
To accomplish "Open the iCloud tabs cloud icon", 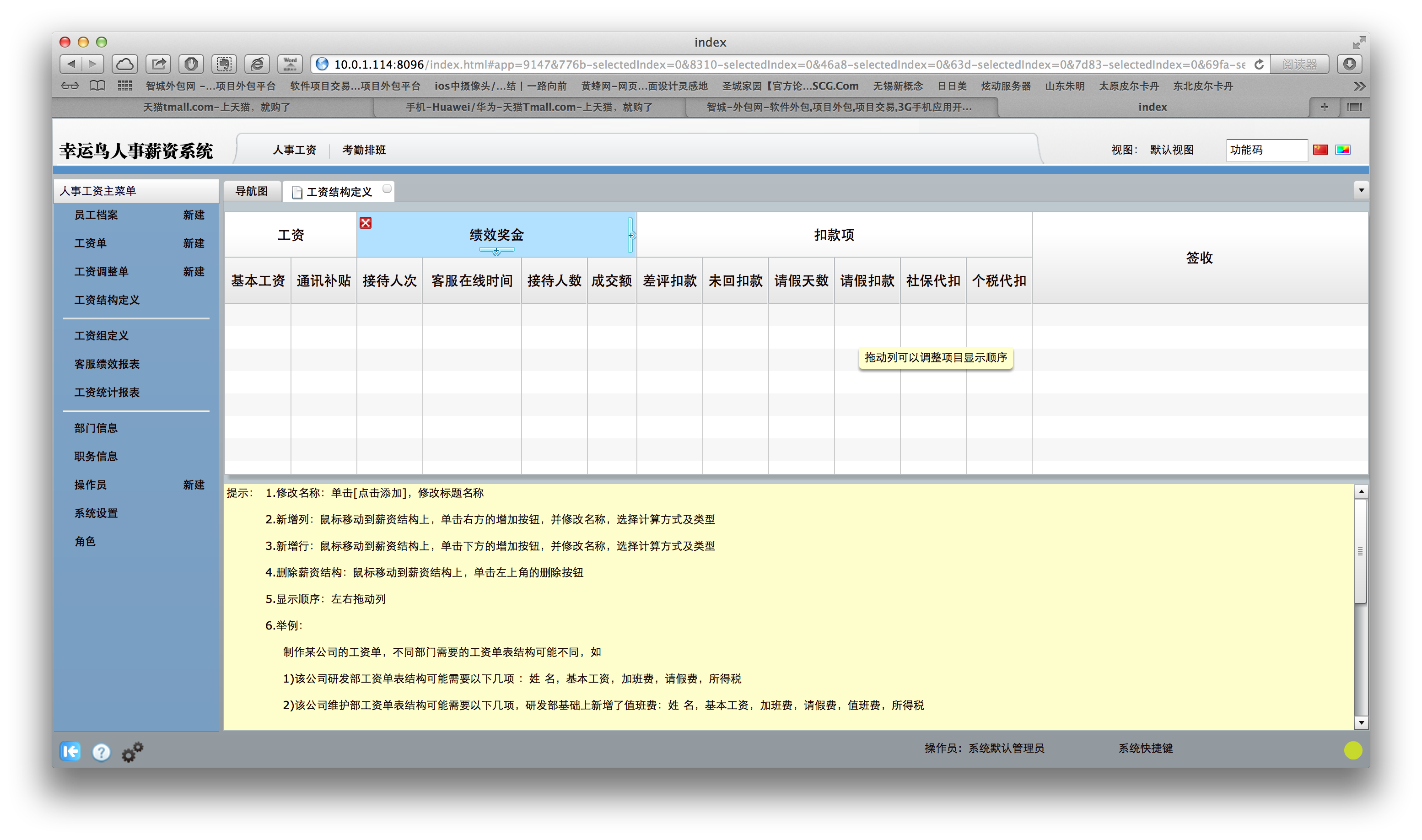I will [x=124, y=64].
